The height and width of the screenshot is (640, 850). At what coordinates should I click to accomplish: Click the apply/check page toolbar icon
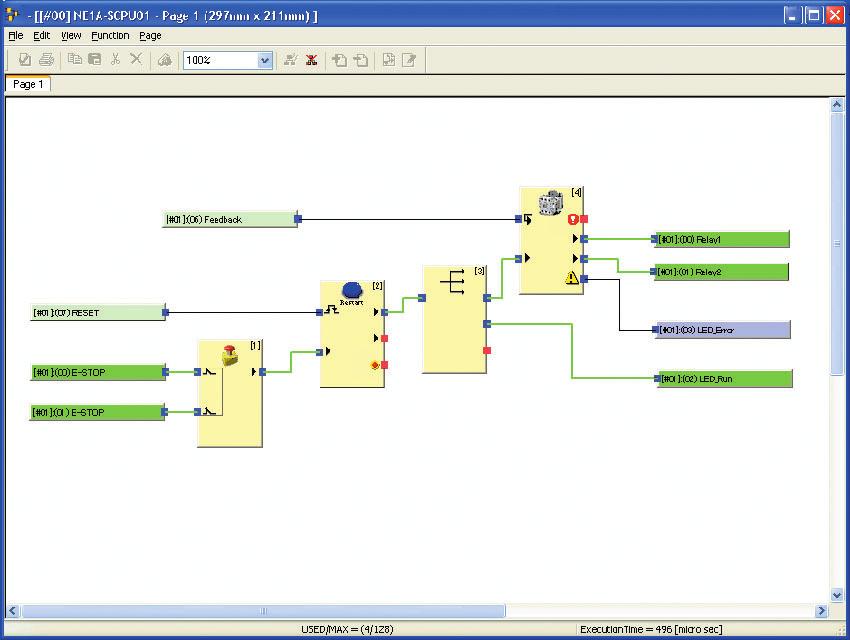click(24, 60)
